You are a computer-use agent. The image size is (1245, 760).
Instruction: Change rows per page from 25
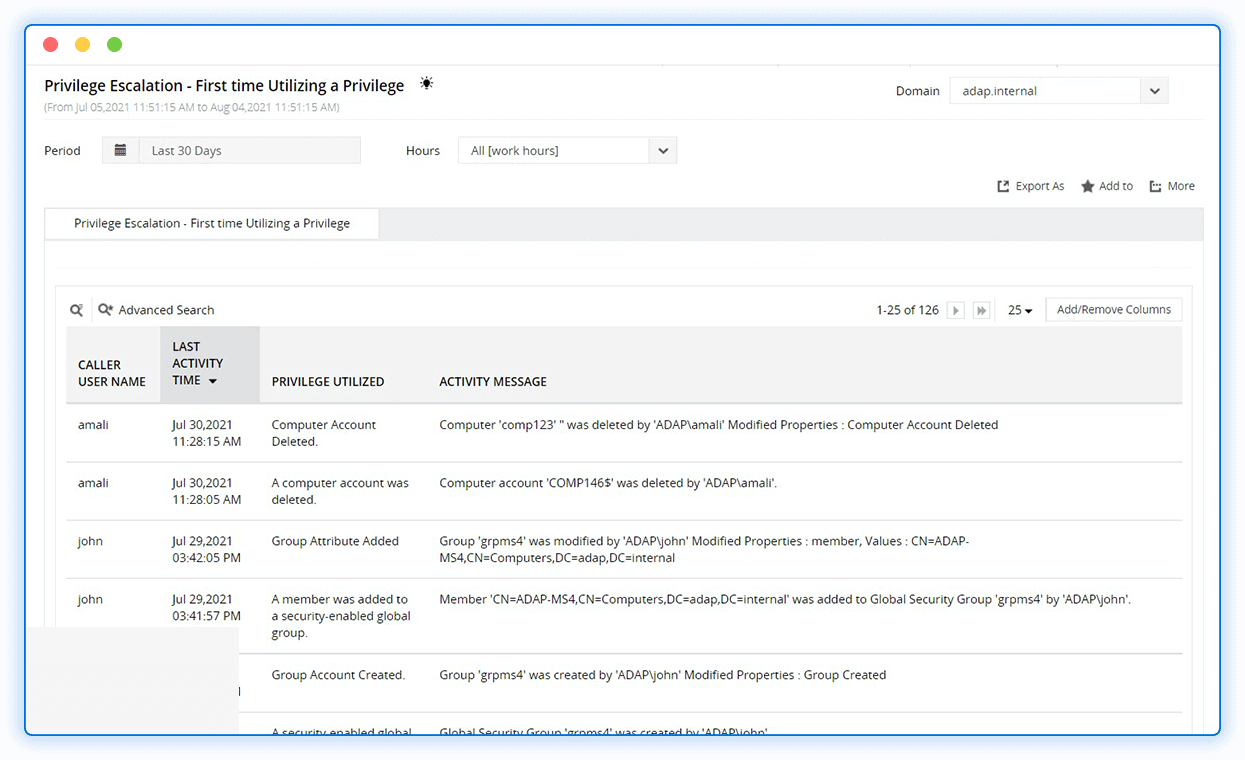click(1020, 310)
